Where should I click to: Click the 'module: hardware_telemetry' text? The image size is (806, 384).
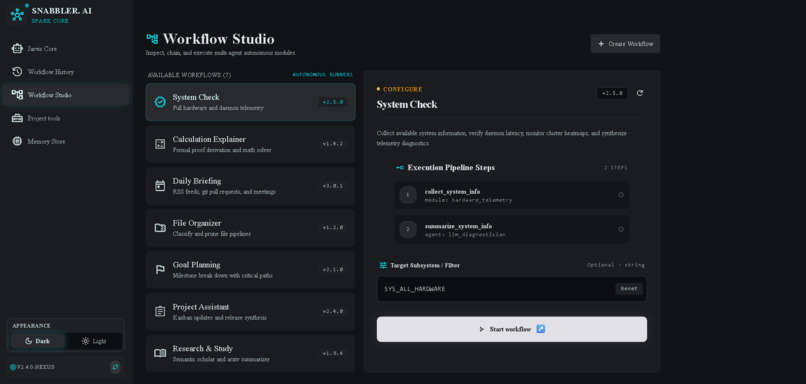[468, 200]
